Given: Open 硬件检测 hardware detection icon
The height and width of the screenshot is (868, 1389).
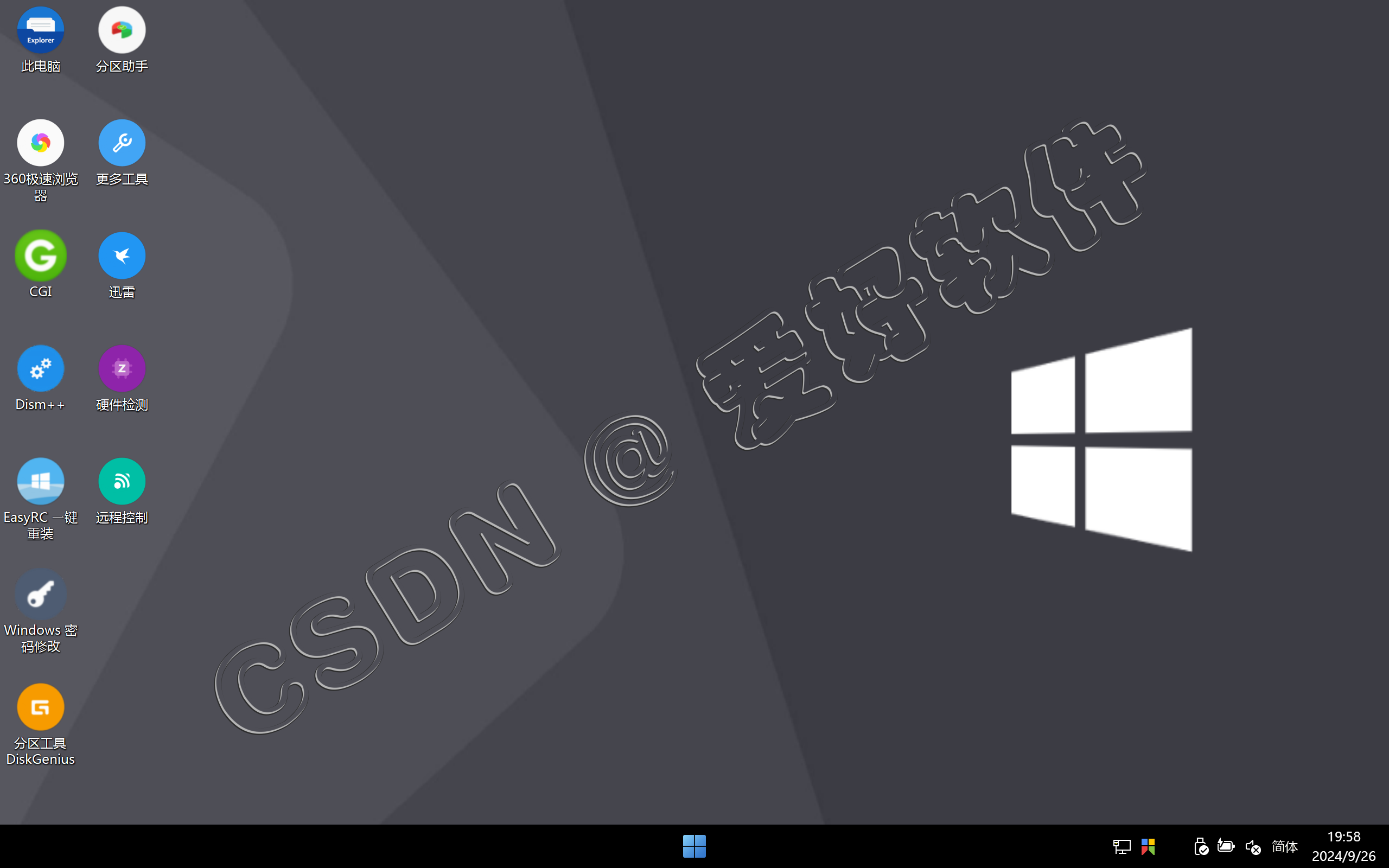Looking at the screenshot, I should pyautogui.click(x=122, y=368).
